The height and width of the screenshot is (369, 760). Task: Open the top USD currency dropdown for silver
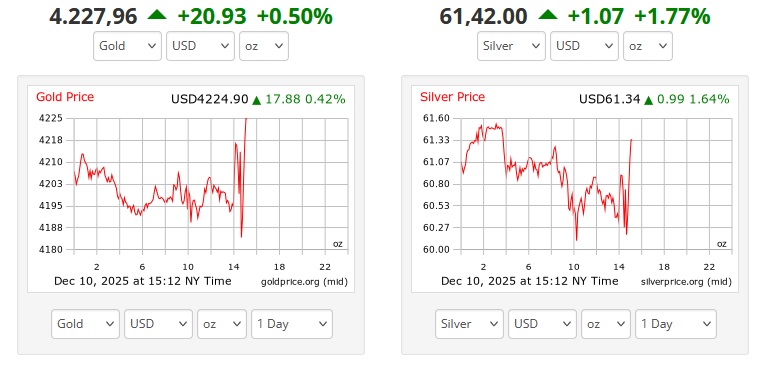(584, 46)
